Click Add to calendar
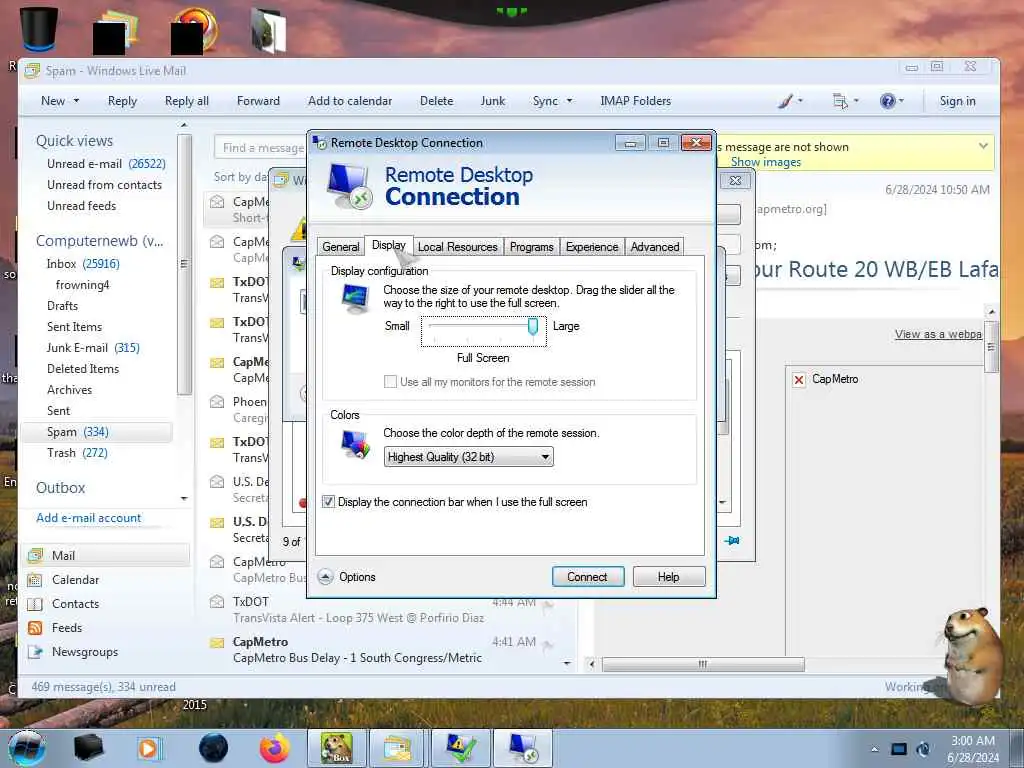Screen dimensions: 1024x768 click(350, 101)
